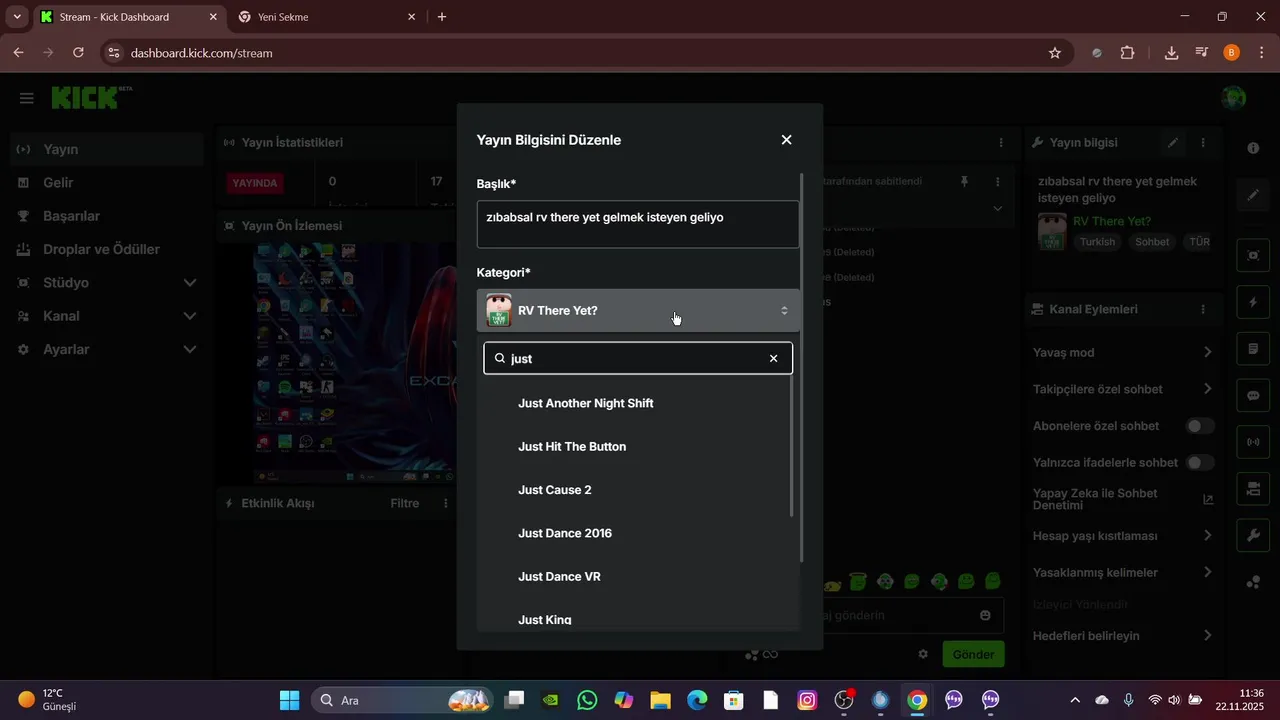Viewport: 1280px width, 720px height.
Task: Select Just Hit The Button category
Action: pos(572,446)
